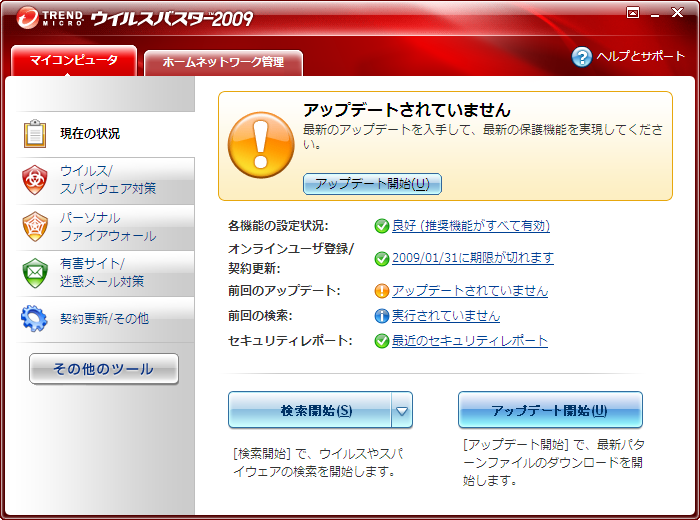Click the 前回の検索: label
The height and width of the screenshot is (520, 700).
click(x=260, y=316)
